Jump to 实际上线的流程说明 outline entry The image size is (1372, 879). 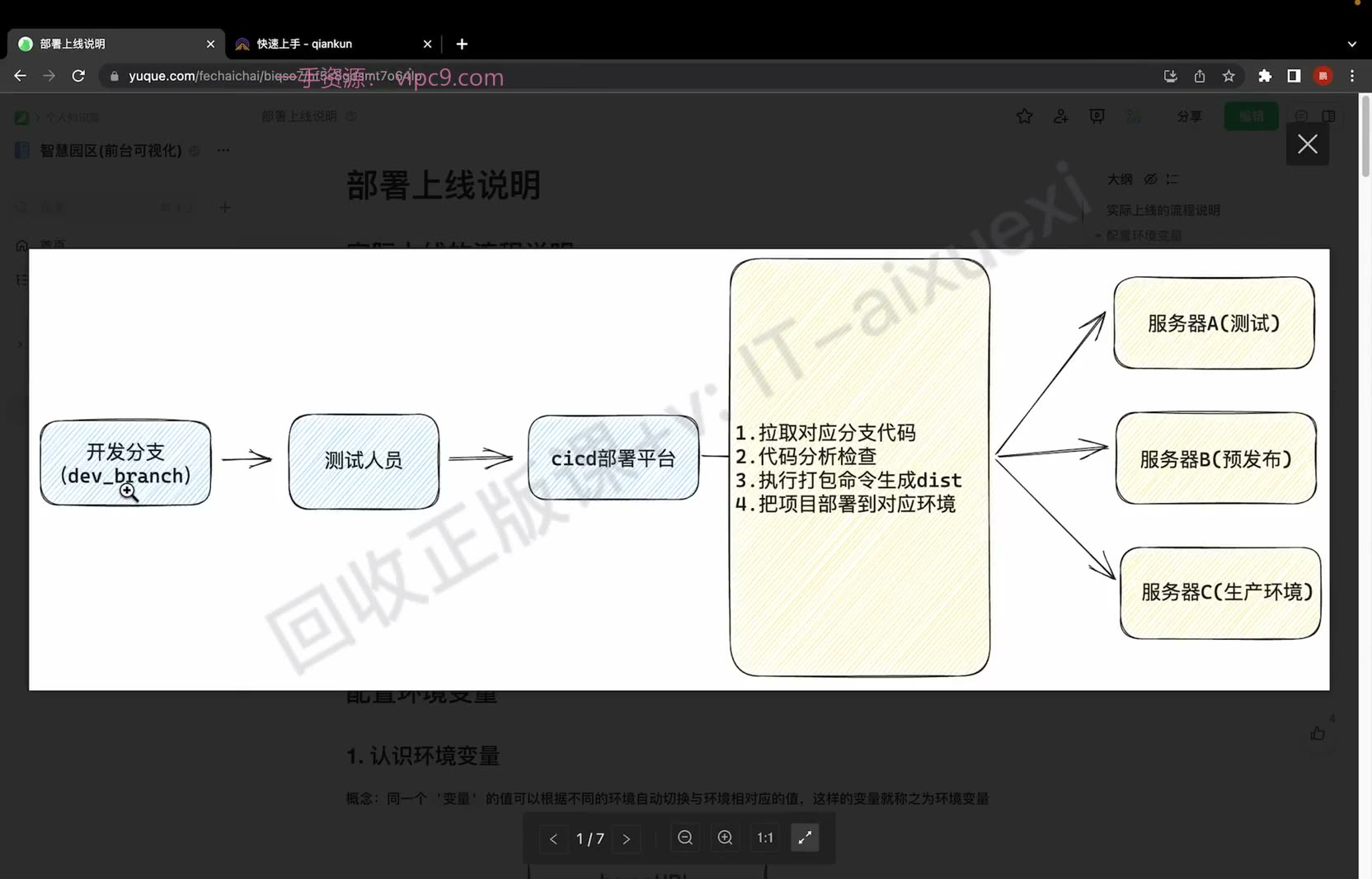point(1163,210)
